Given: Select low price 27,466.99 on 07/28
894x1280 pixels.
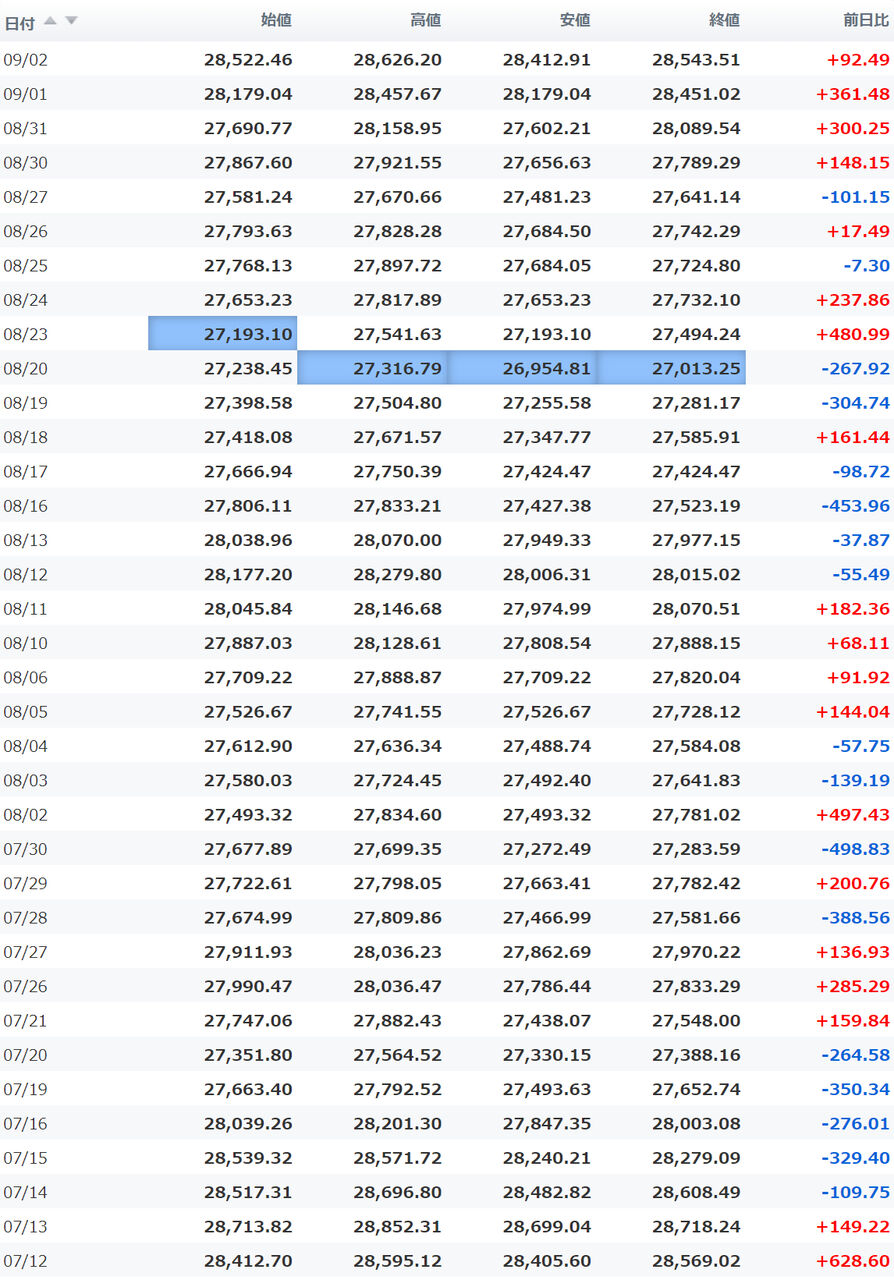Looking at the screenshot, I should pyautogui.click(x=547, y=918).
